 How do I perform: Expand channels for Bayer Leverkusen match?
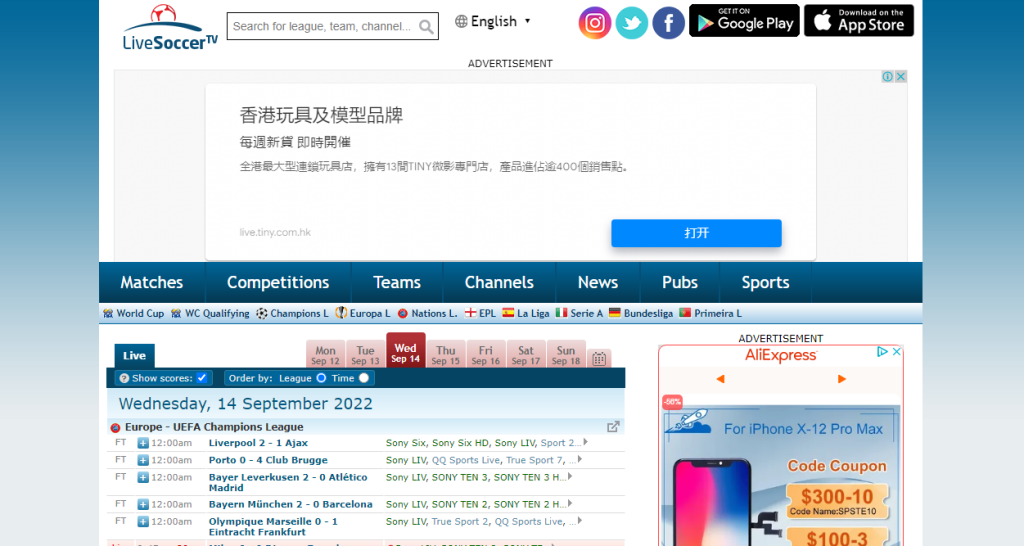pyautogui.click(x=570, y=477)
